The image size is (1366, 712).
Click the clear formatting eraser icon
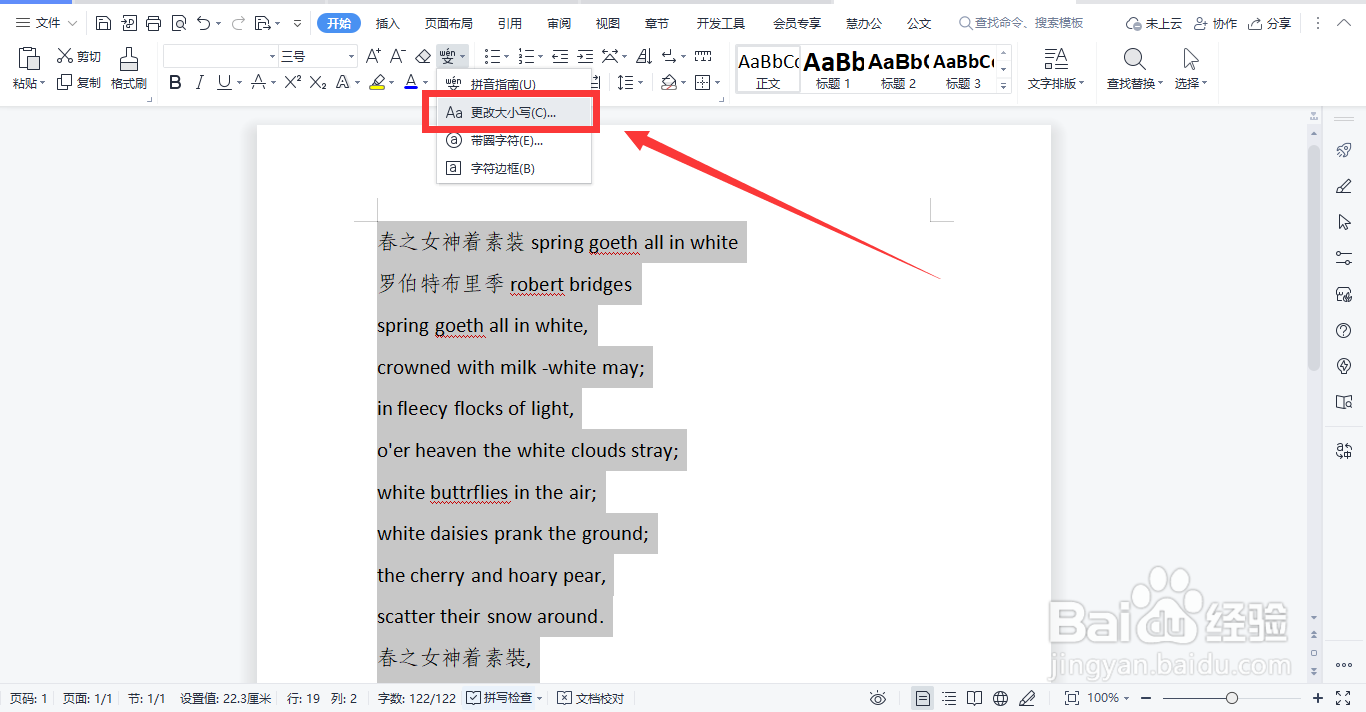423,57
